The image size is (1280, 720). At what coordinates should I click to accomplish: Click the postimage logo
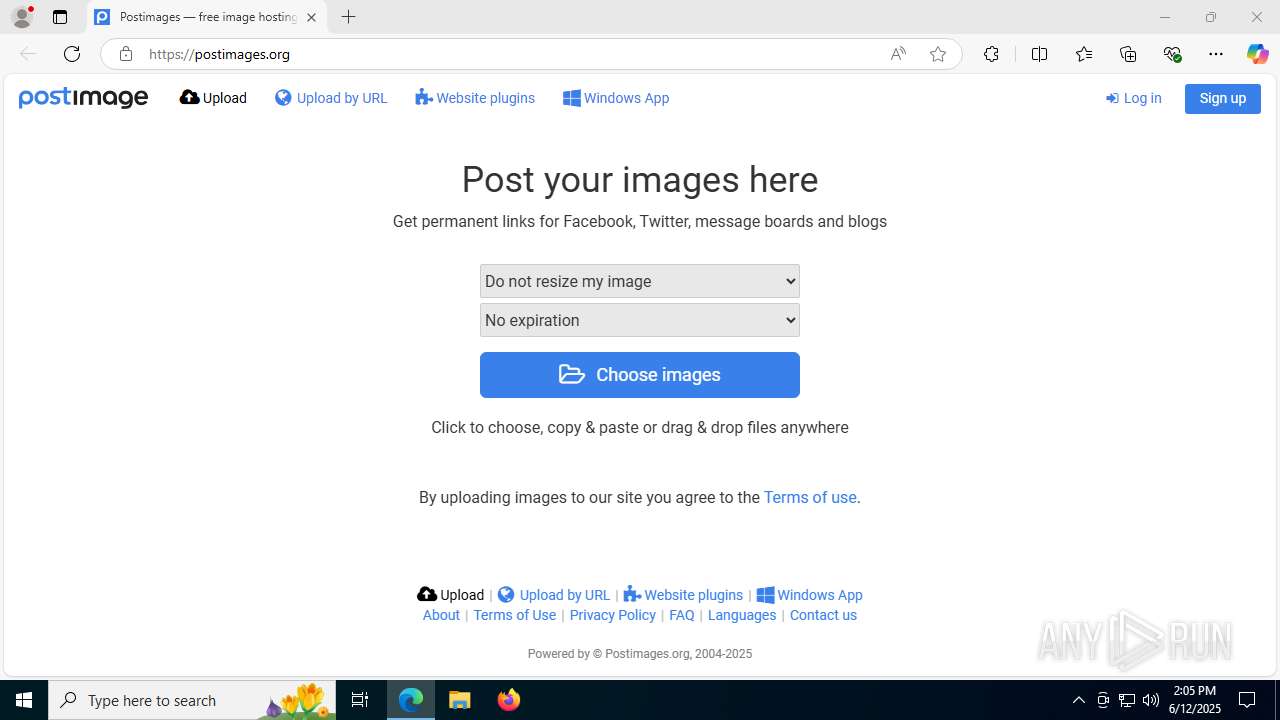[83, 98]
